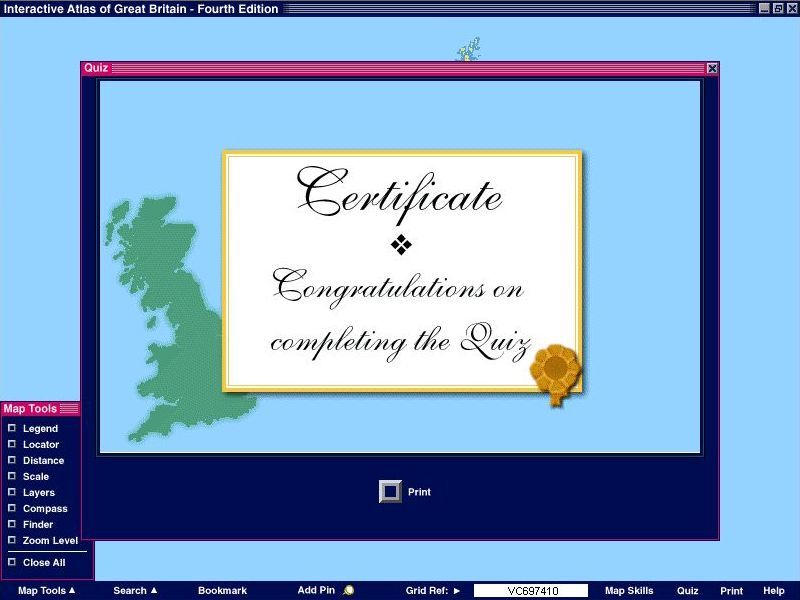800x600 pixels.
Task: Expand the Map Tools bottom menu
Action: (46, 590)
